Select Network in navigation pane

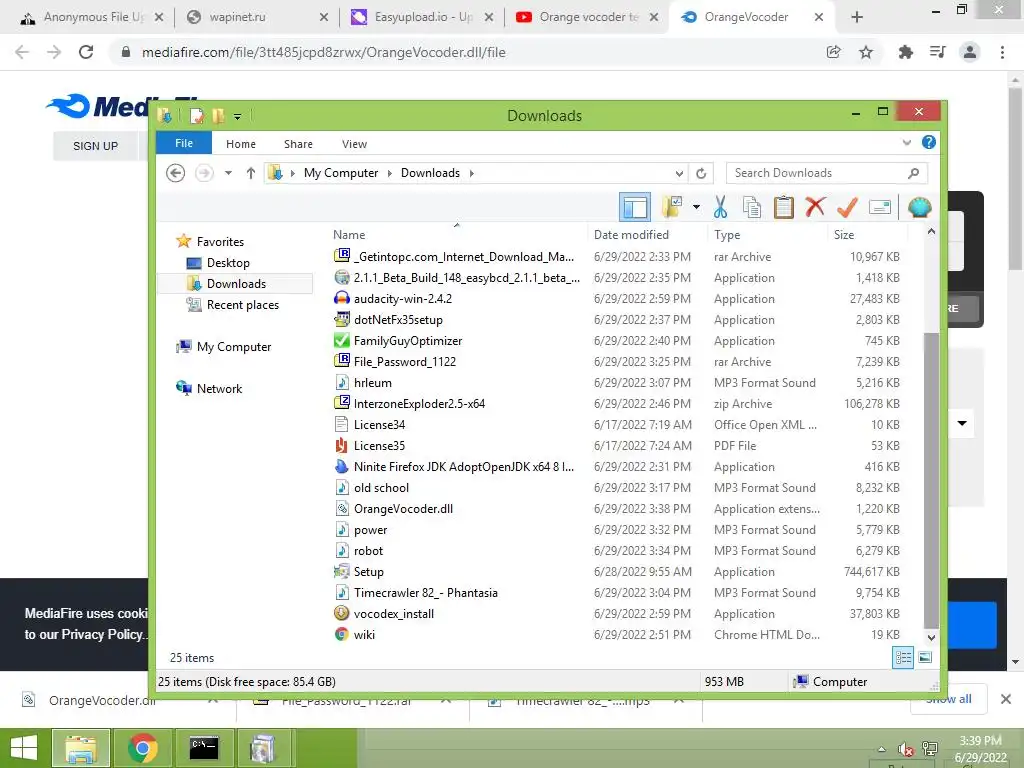click(219, 389)
